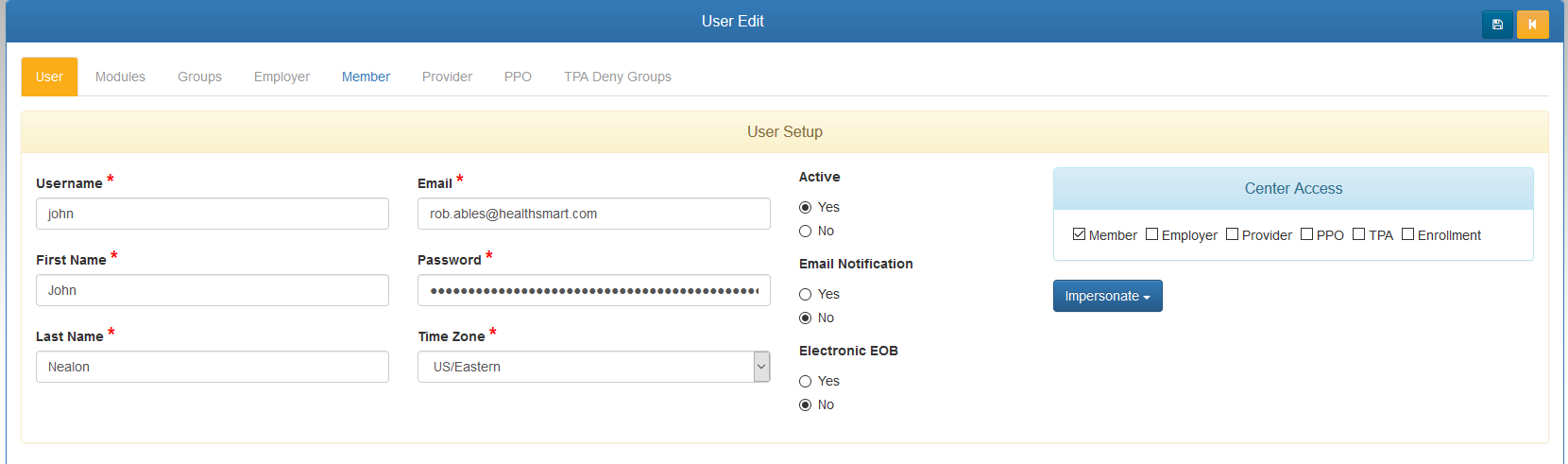The height and width of the screenshot is (464, 1568).
Task: Switch to the Modules tab
Action: tap(120, 77)
